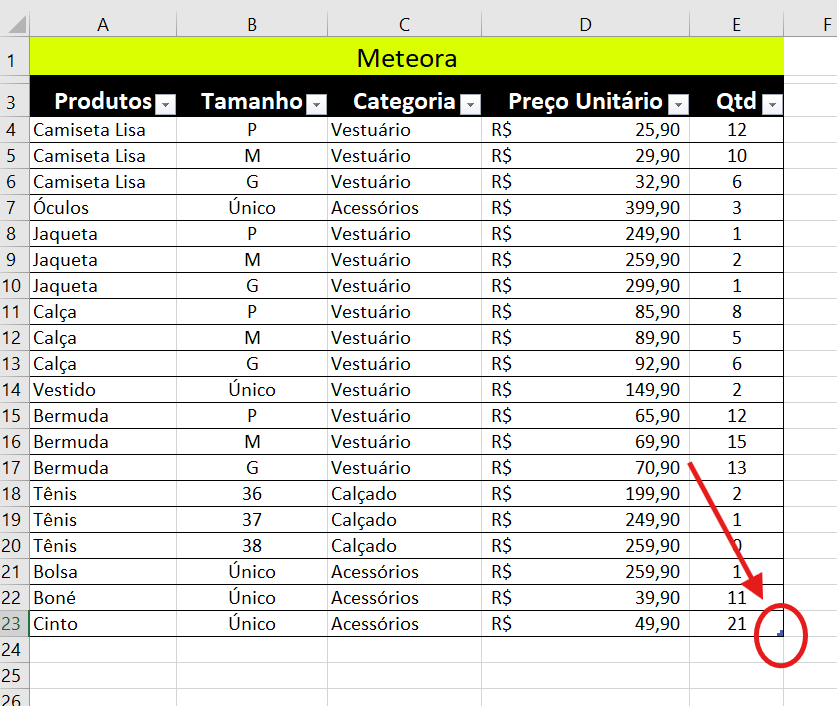
Task: Select the quantity 13 cell for Bermuda G
Action: 737,467
